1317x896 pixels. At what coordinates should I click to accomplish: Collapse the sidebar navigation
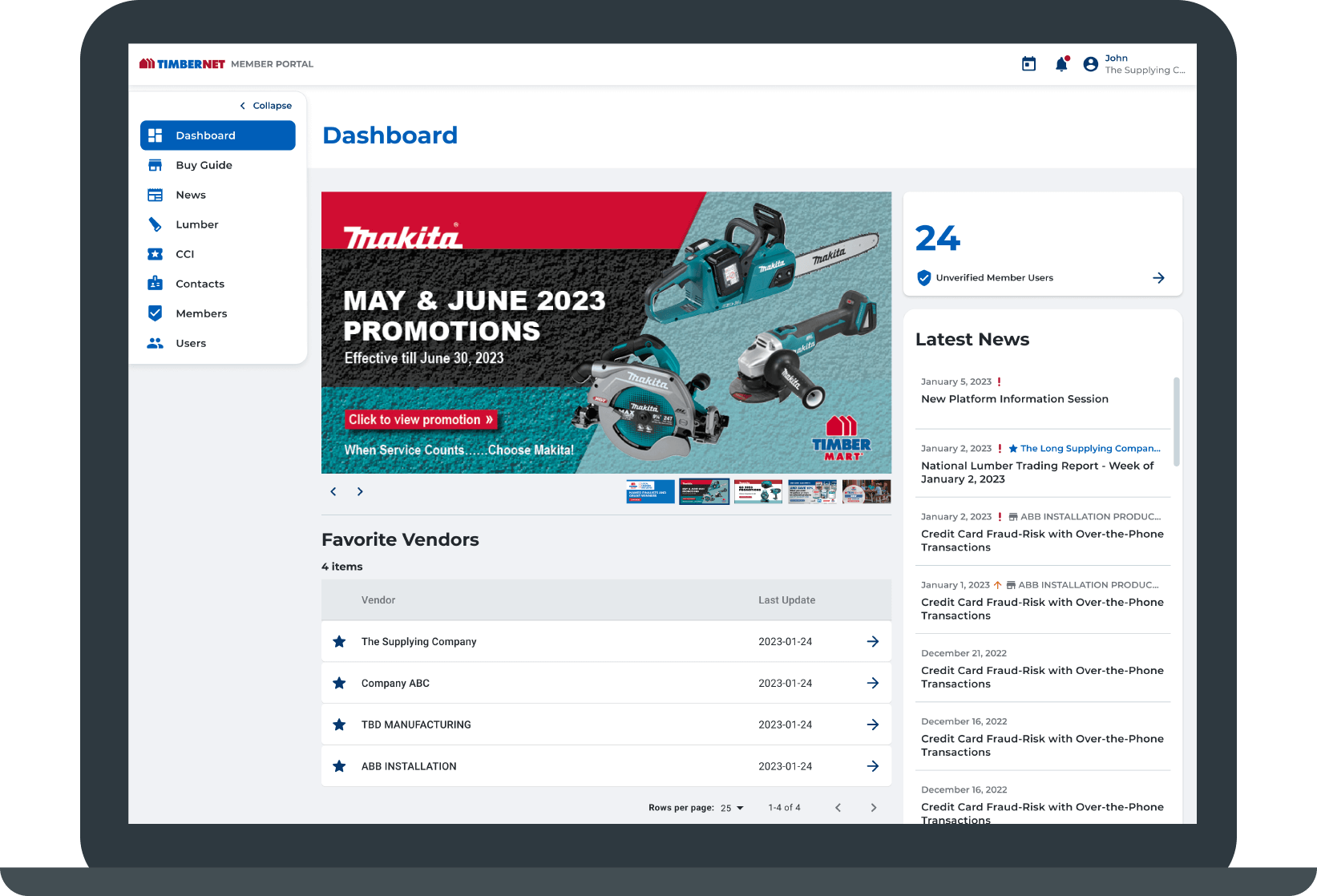pyautogui.click(x=266, y=106)
